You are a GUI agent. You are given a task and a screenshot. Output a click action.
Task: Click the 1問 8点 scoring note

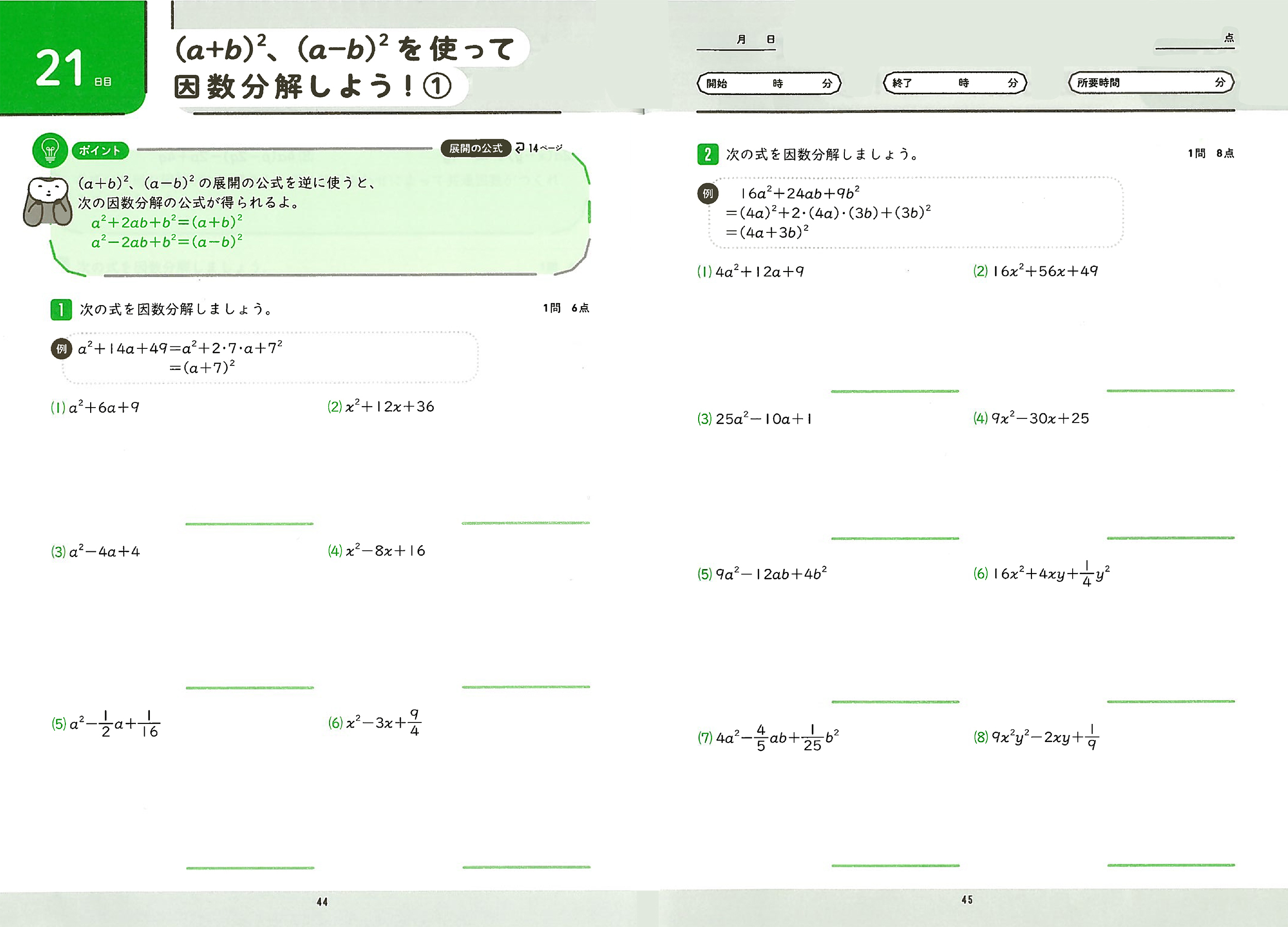[1211, 154]
